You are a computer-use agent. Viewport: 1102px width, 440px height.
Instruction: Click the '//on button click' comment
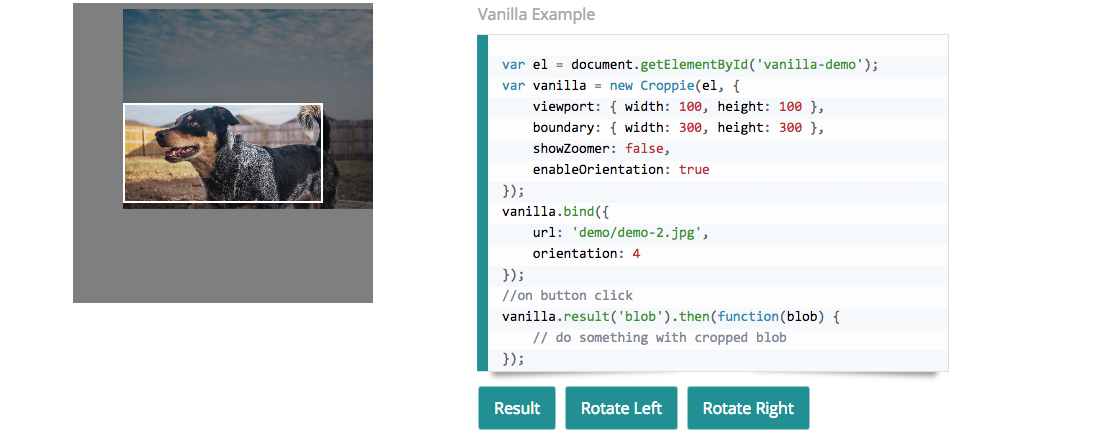pos(567,296)
